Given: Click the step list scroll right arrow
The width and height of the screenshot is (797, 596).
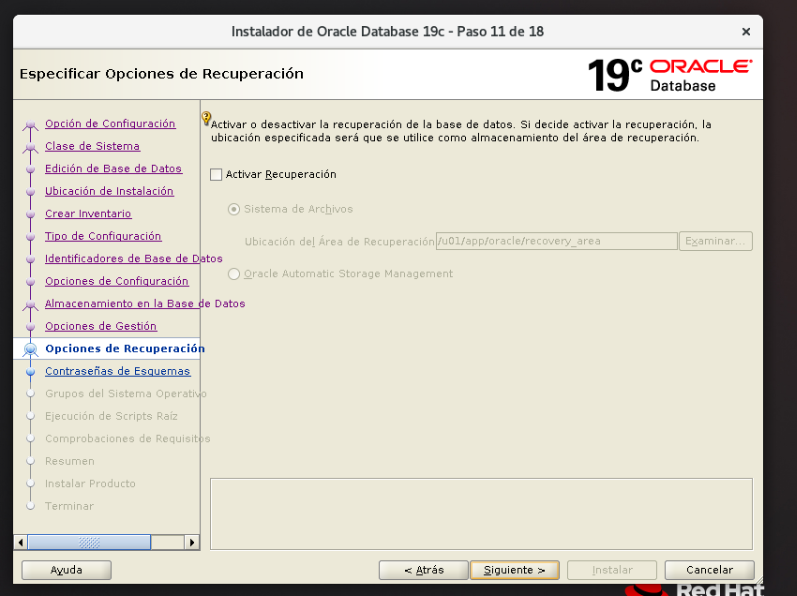Looking at the screenshot, I should (x=192, y=542).
